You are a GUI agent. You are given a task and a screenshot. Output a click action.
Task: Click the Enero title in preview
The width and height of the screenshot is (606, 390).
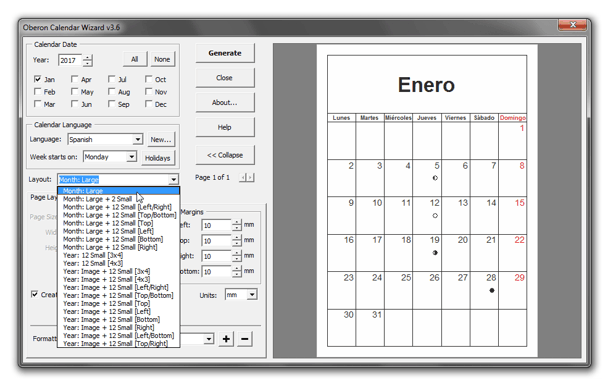point(426,85)
